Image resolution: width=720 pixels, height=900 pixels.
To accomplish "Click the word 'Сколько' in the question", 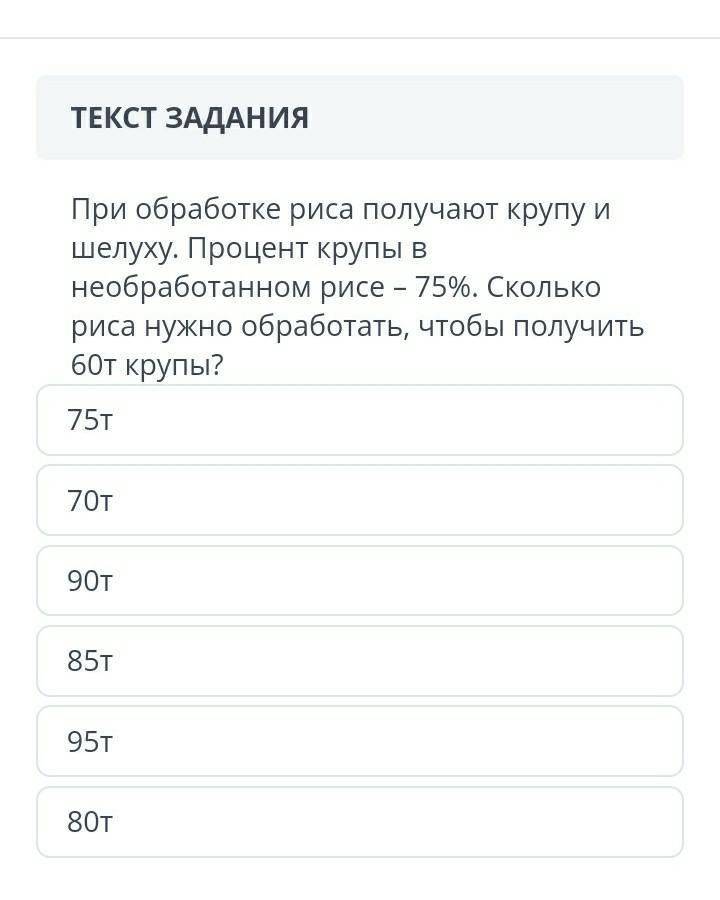I will point(545,288).
